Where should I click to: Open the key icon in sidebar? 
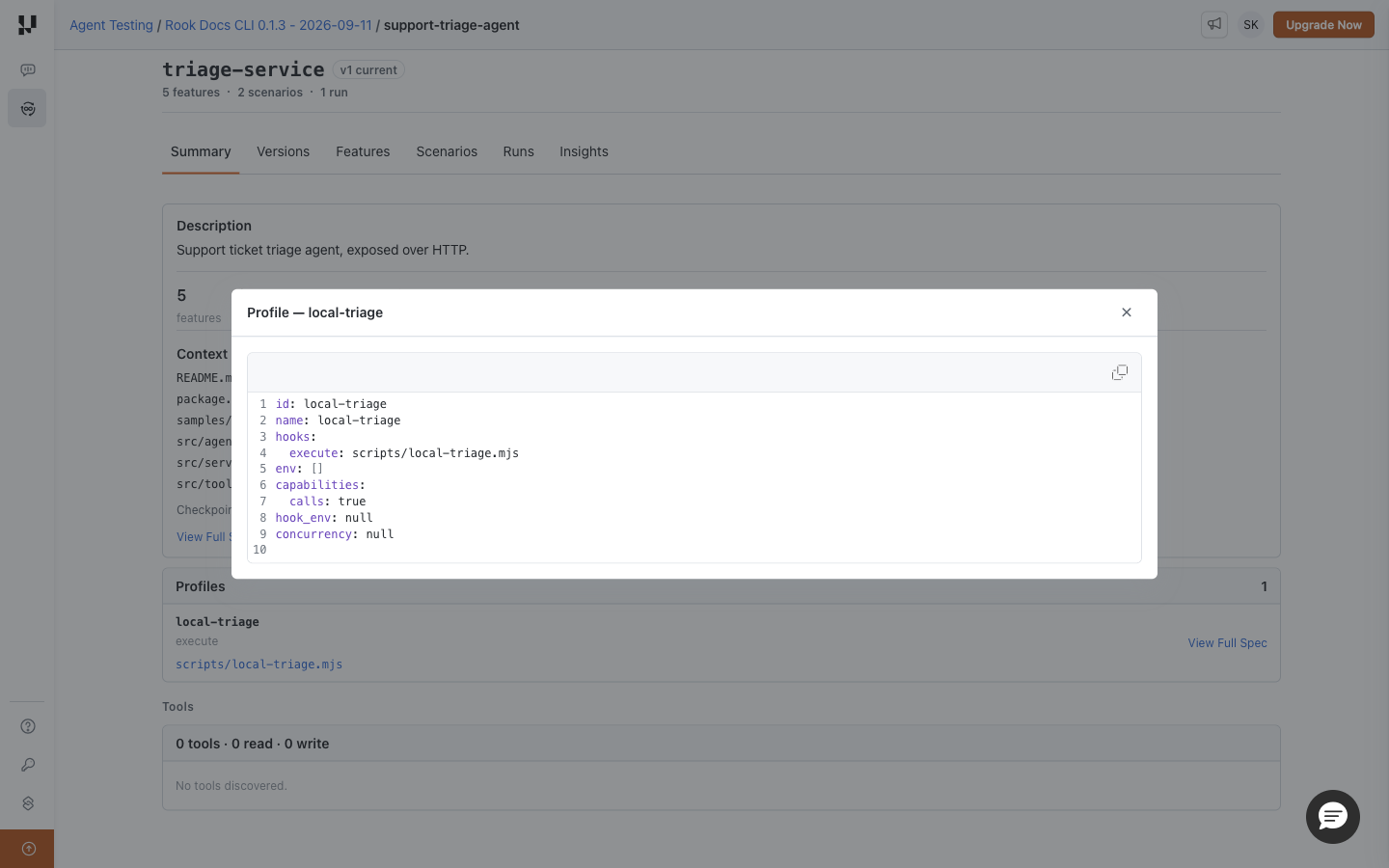tap(28, 765)
